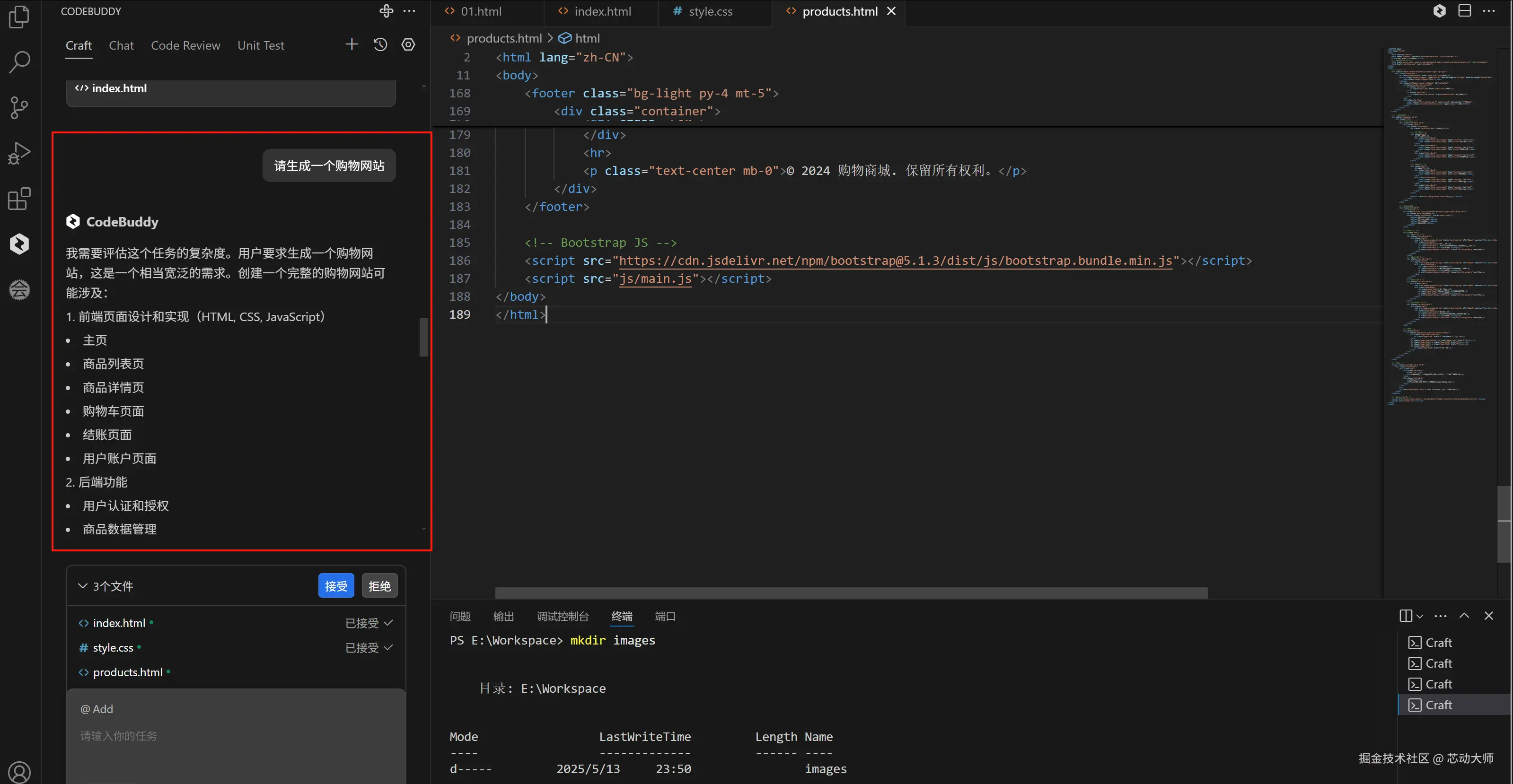Image resolution: width=1513 pixels, height=784 pixels.
Task: Start new chat with plus icon
Action: pyautogui.click(x=351, y=44)
